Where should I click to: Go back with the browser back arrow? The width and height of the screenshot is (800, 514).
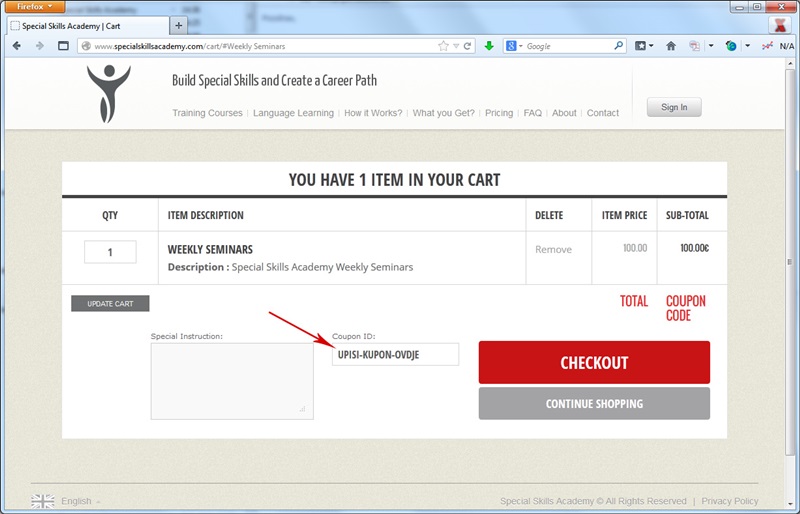[16, 46]
